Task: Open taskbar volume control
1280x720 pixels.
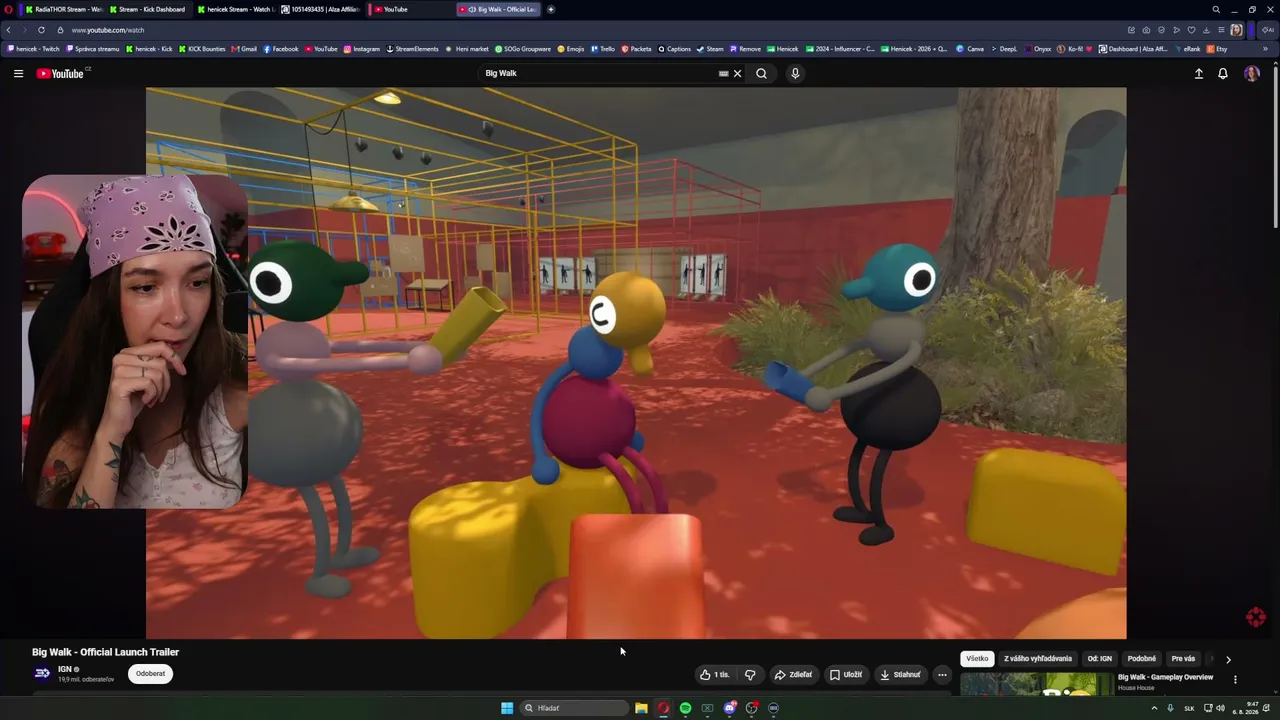Action: coord(1220,708)
